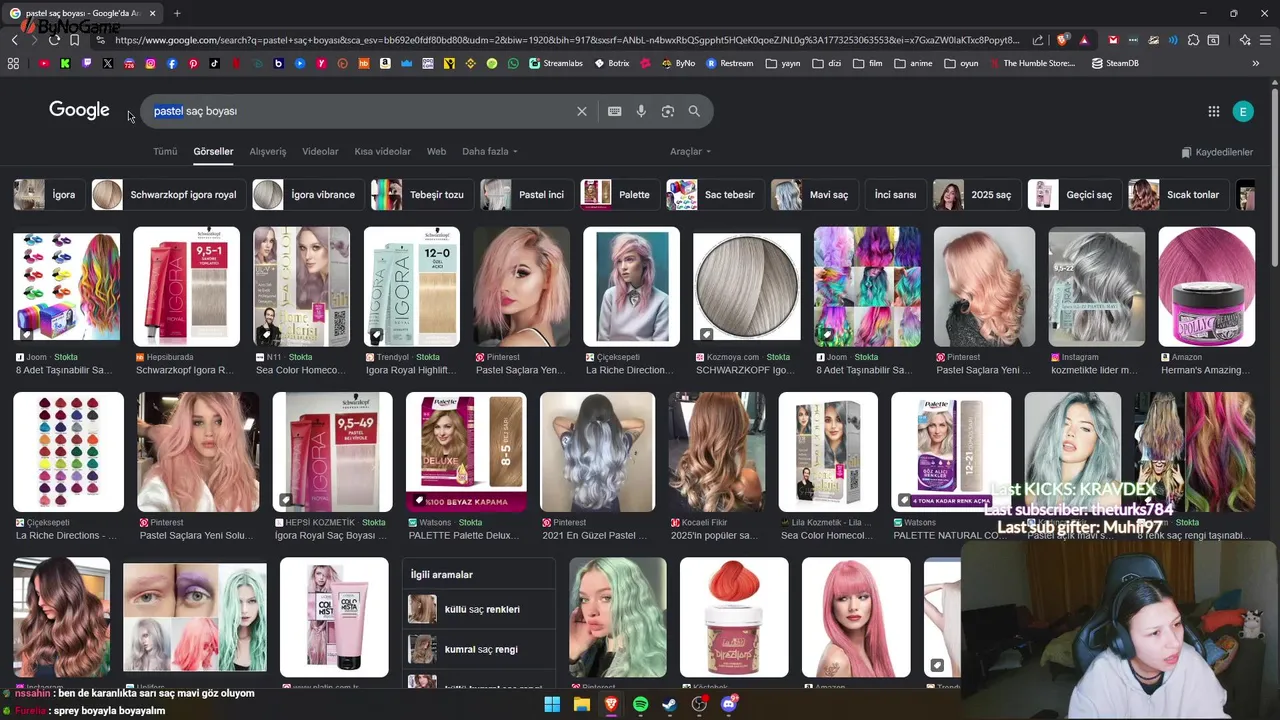The width and height of the screenshot is (1280, 720).
Task: Switch to the Videolar tab
Action: click(320, 151)
